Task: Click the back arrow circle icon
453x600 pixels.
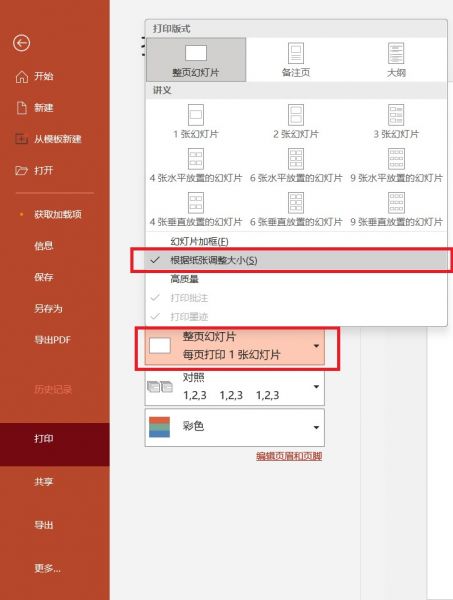Action: (21, 43)
